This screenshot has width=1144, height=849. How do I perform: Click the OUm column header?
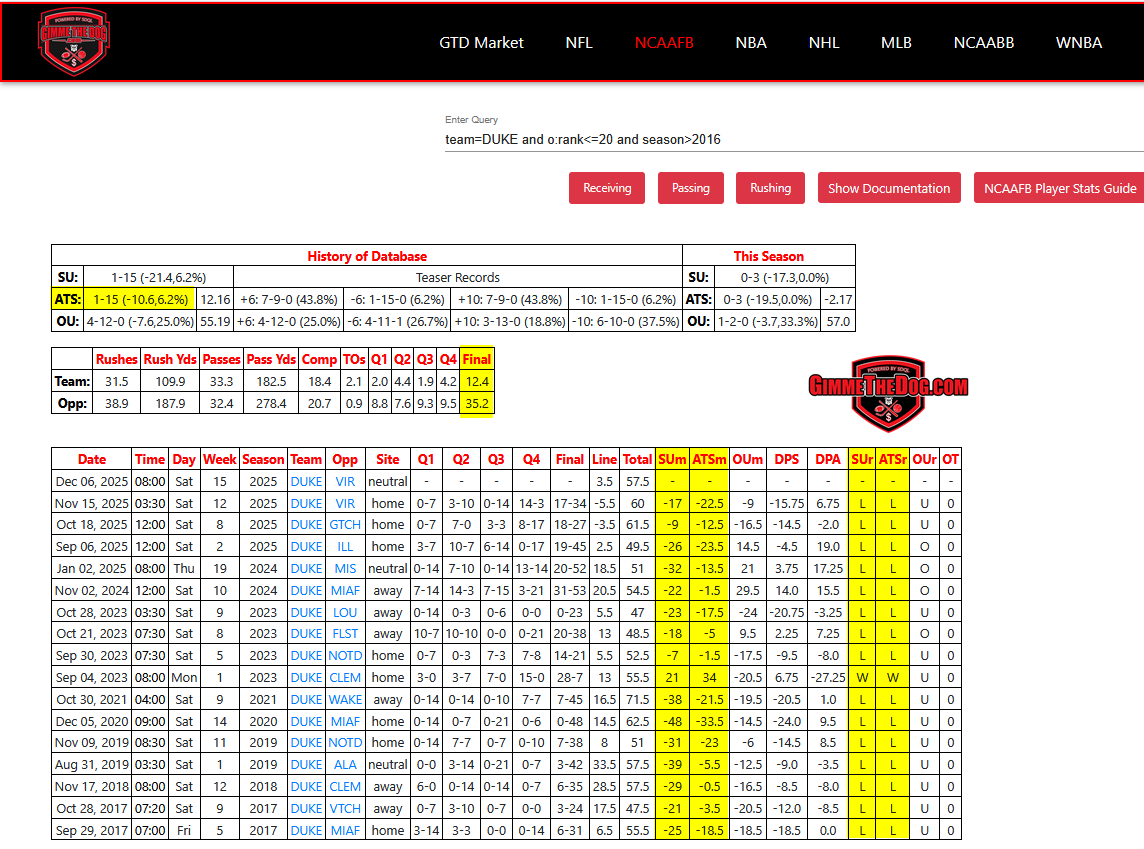click(x=748, y=460)
